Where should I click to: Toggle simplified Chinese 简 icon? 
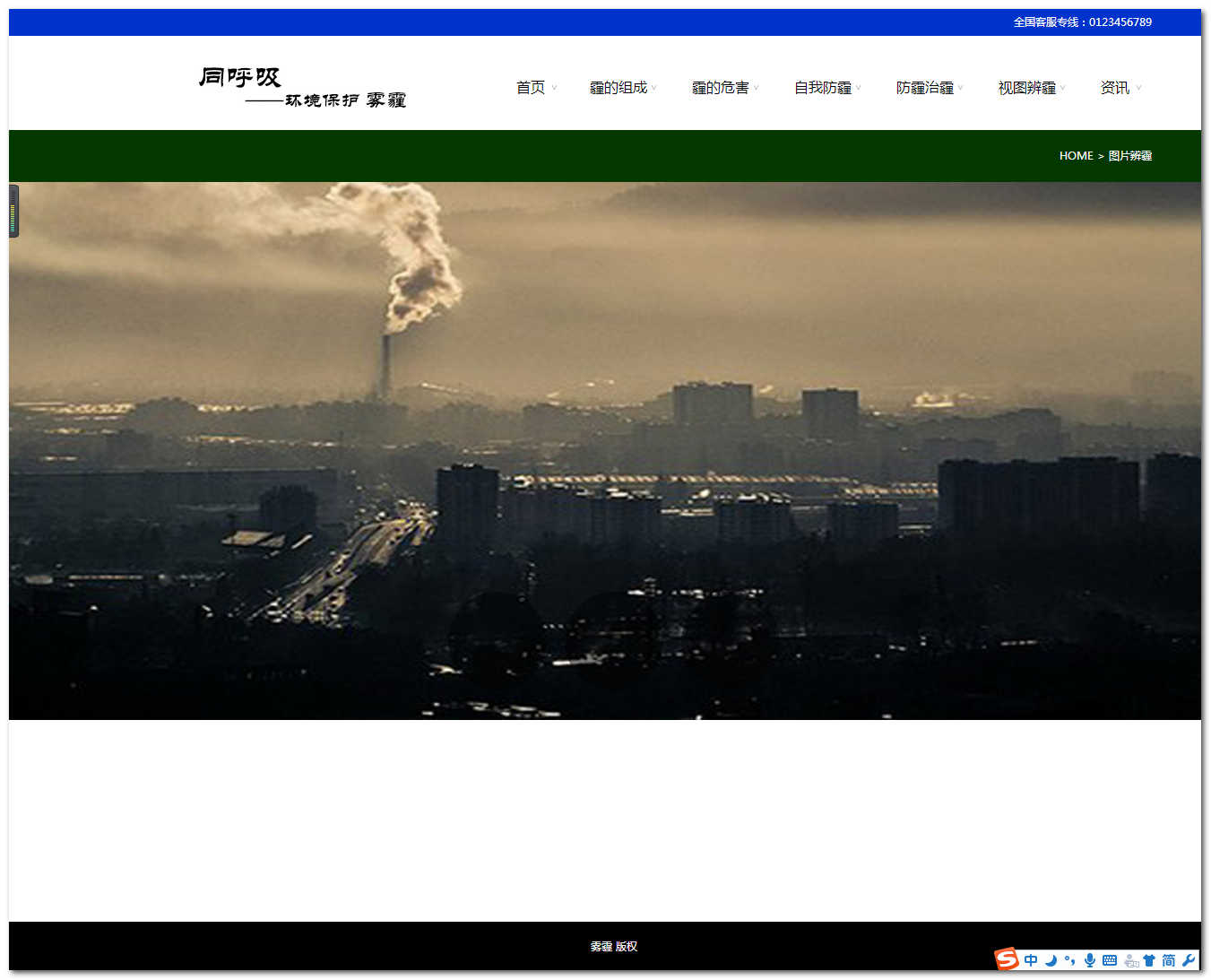[x=1169, y=960]
